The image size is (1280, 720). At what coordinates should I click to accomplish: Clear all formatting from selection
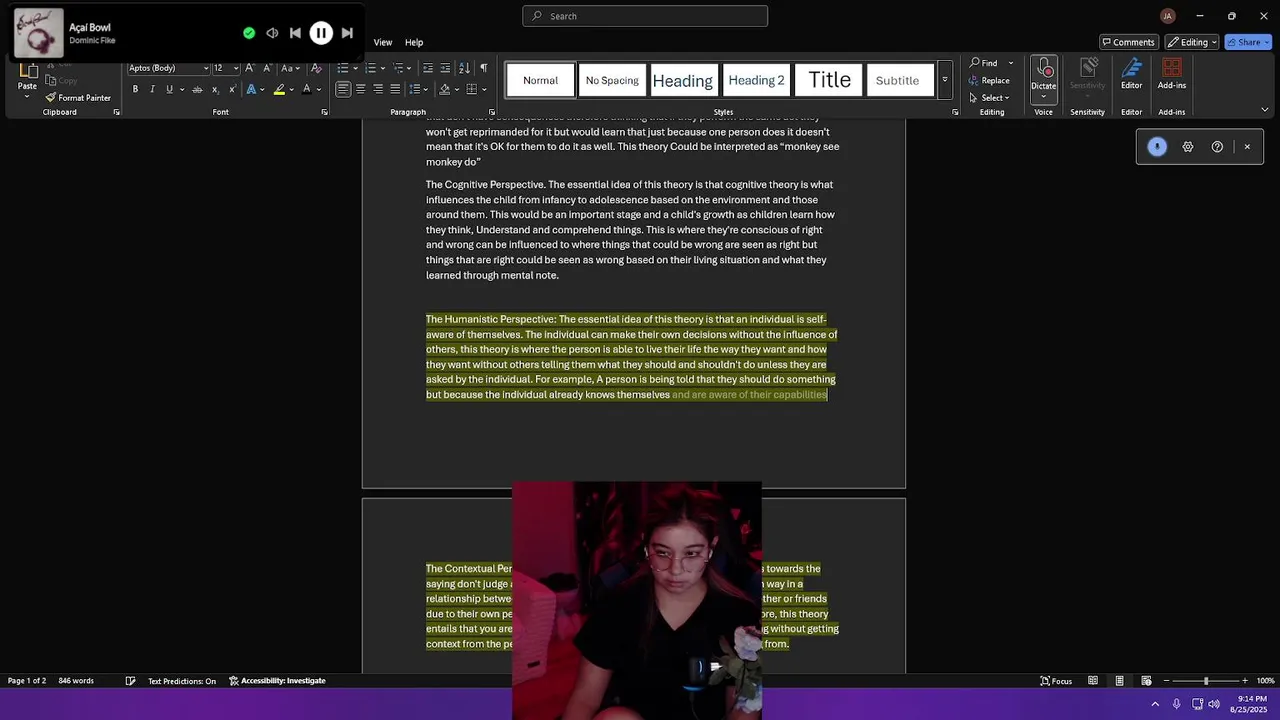click(317, 68)
